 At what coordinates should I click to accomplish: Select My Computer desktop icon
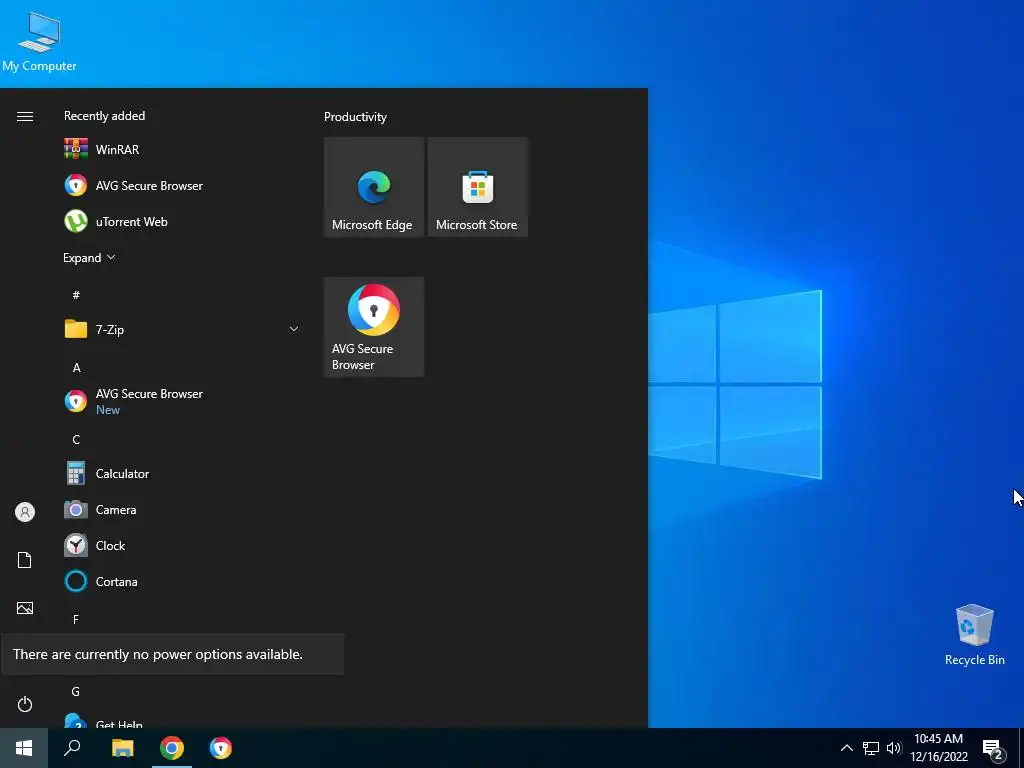(x=39, y=41)
